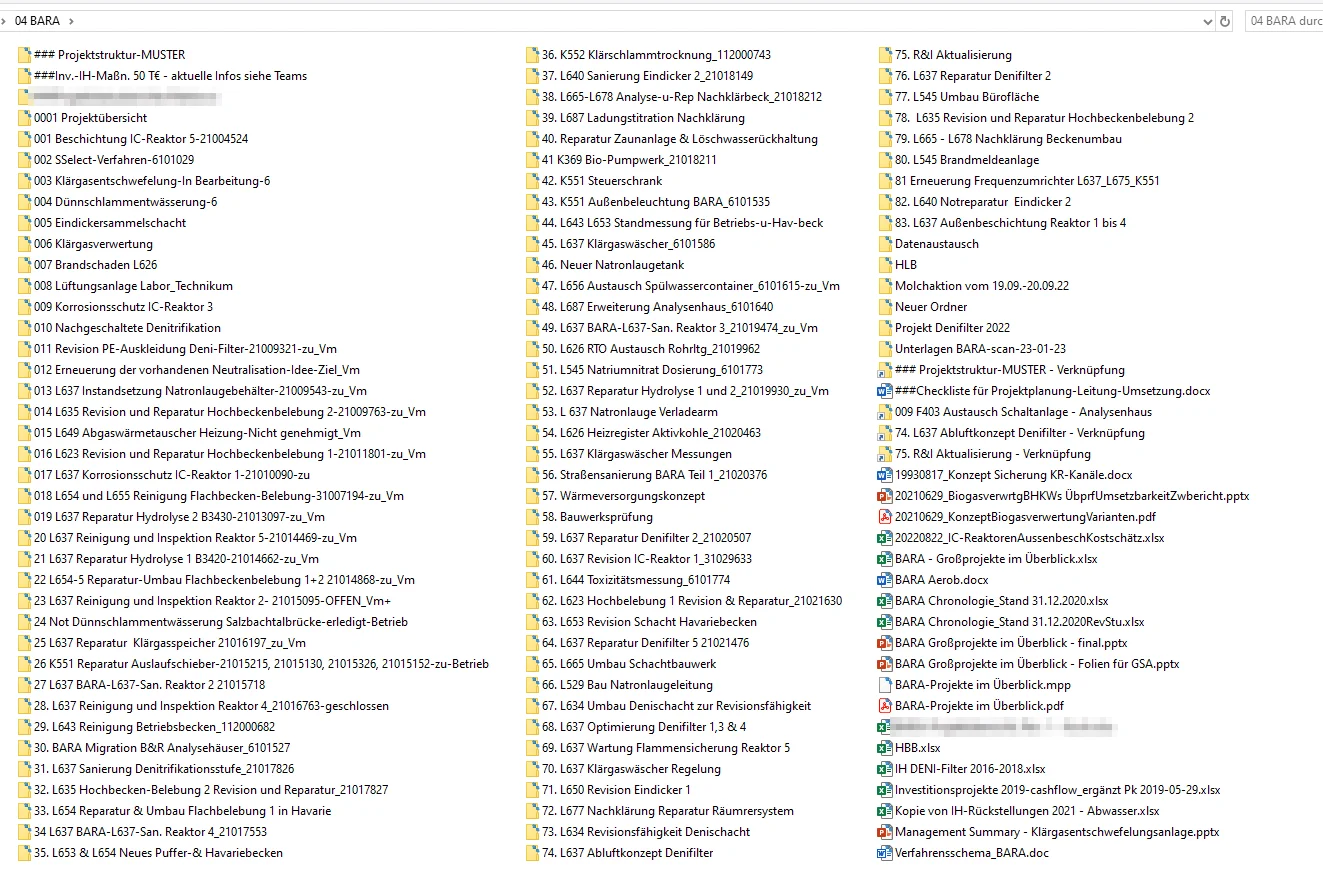Select Word icon of Verfahrensschema_BARA.doc

coord(884,853)
